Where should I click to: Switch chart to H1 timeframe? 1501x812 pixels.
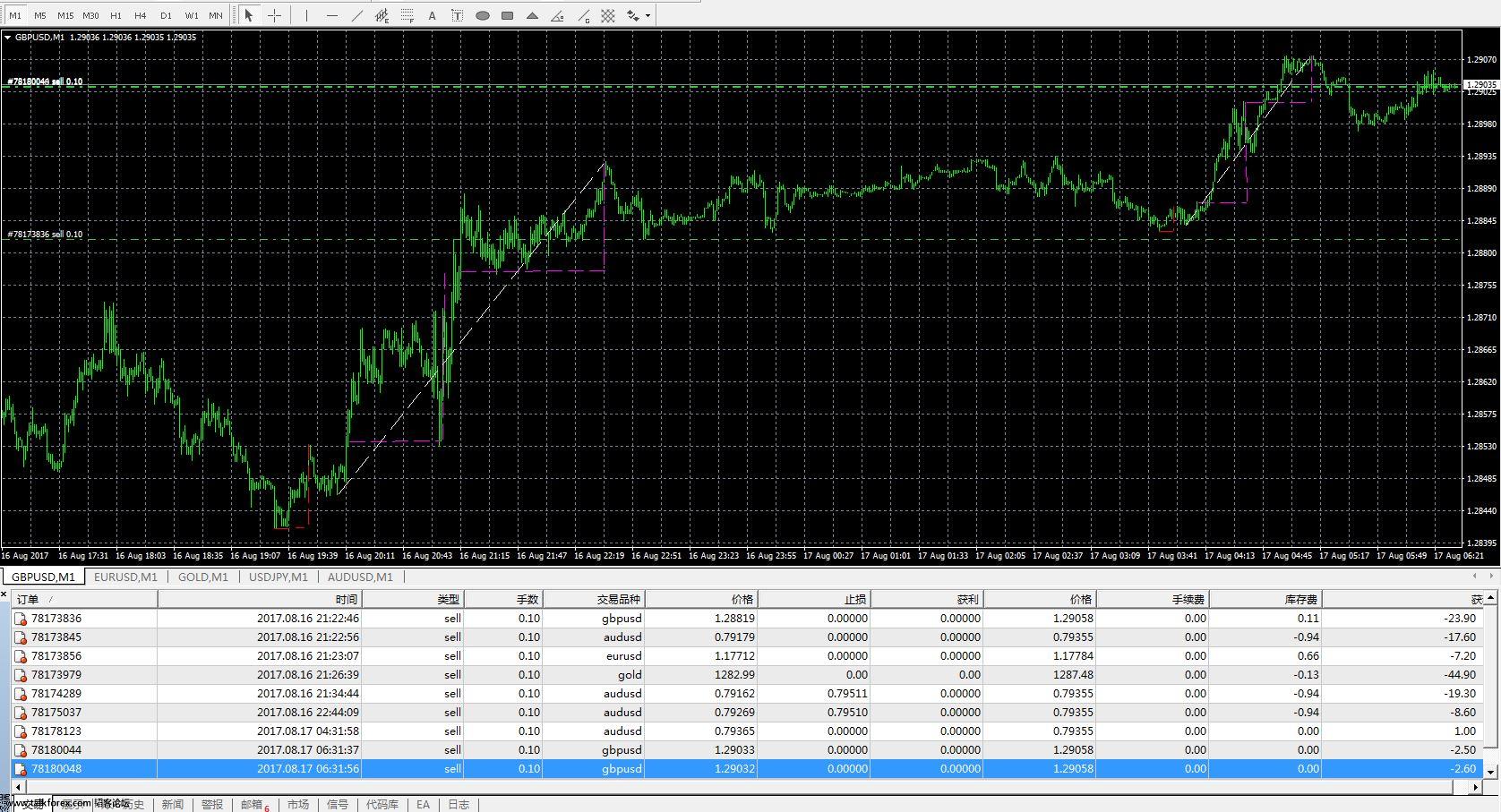point(116,15)
